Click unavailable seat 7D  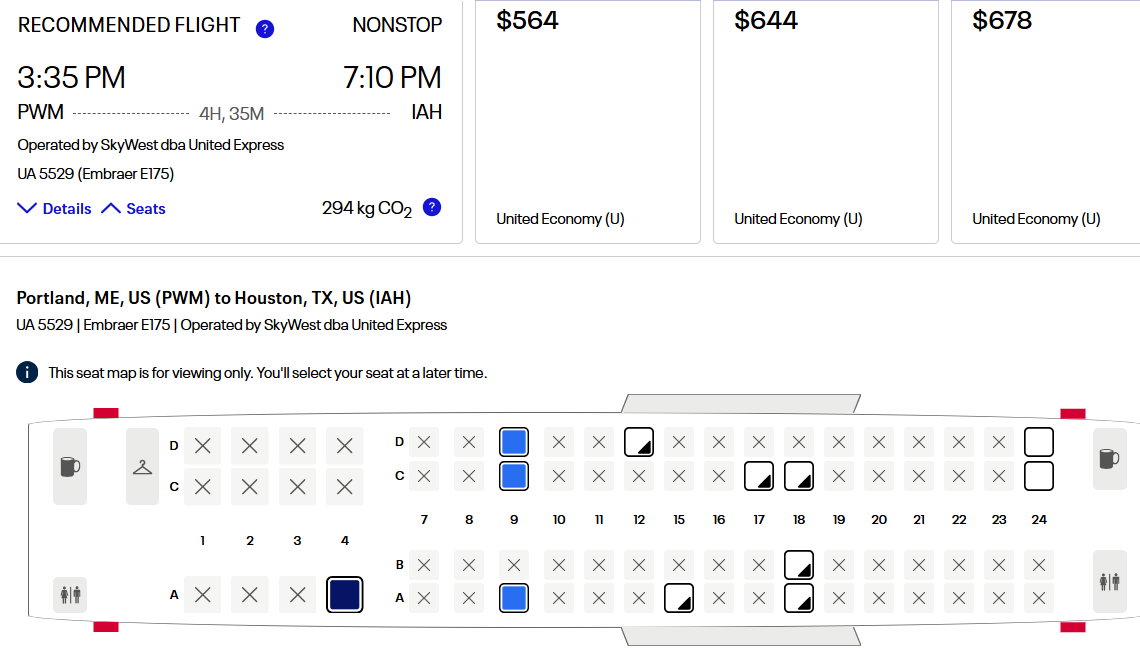tap(425, 442)
